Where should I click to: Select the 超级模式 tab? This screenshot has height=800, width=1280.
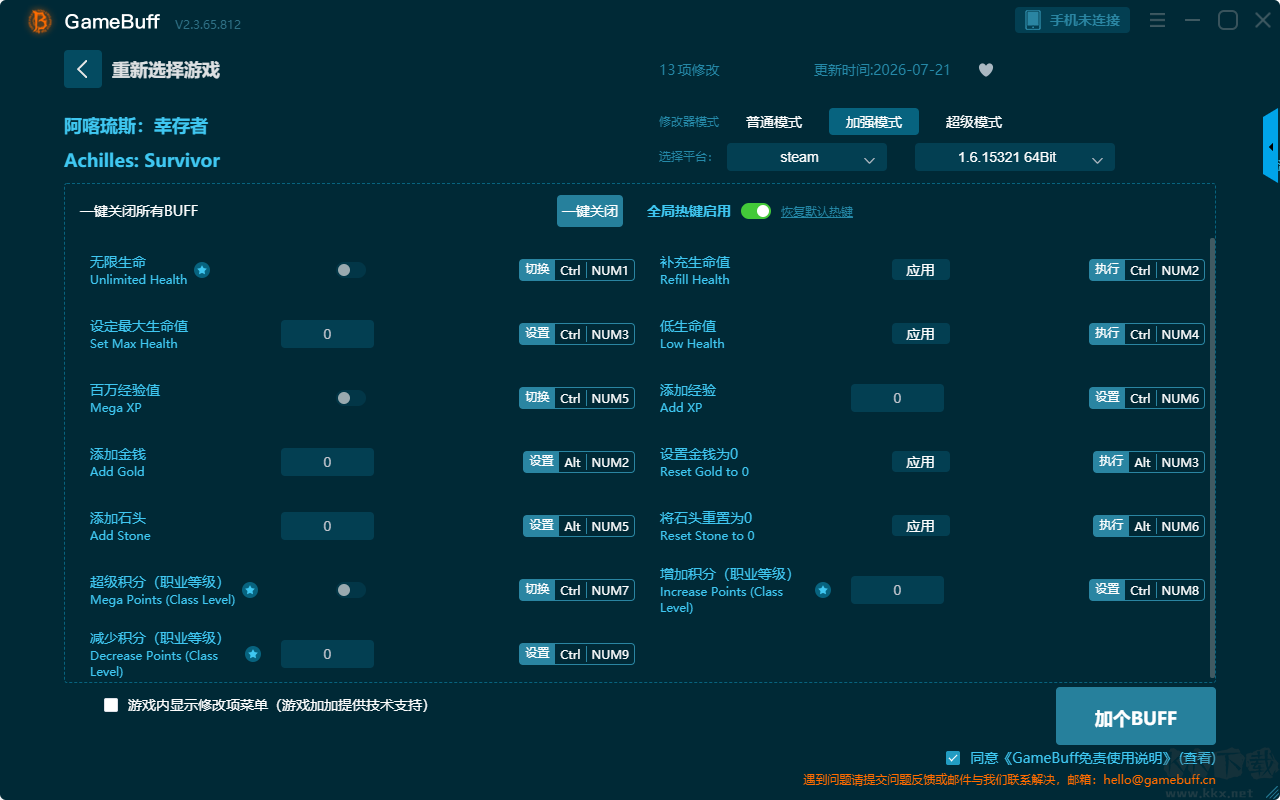pos(974,122)
